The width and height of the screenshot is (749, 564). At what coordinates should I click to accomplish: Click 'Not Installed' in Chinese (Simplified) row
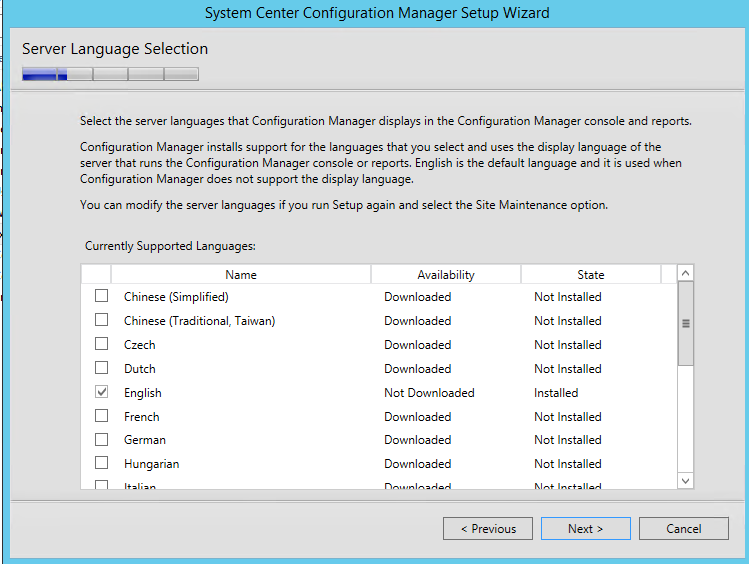coord(567,297)
